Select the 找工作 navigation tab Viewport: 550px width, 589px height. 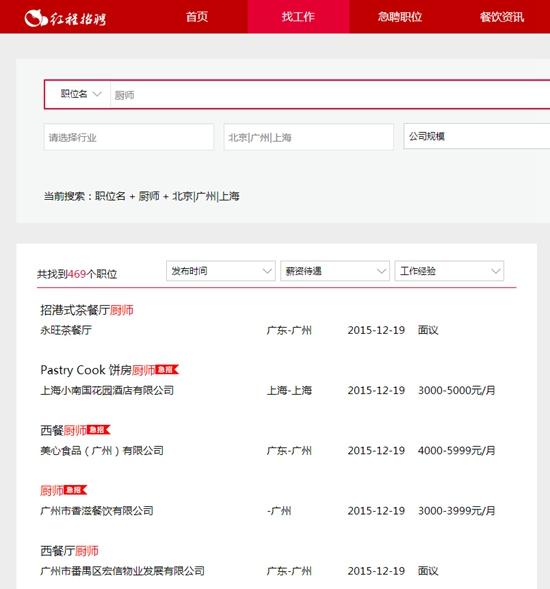298,17
